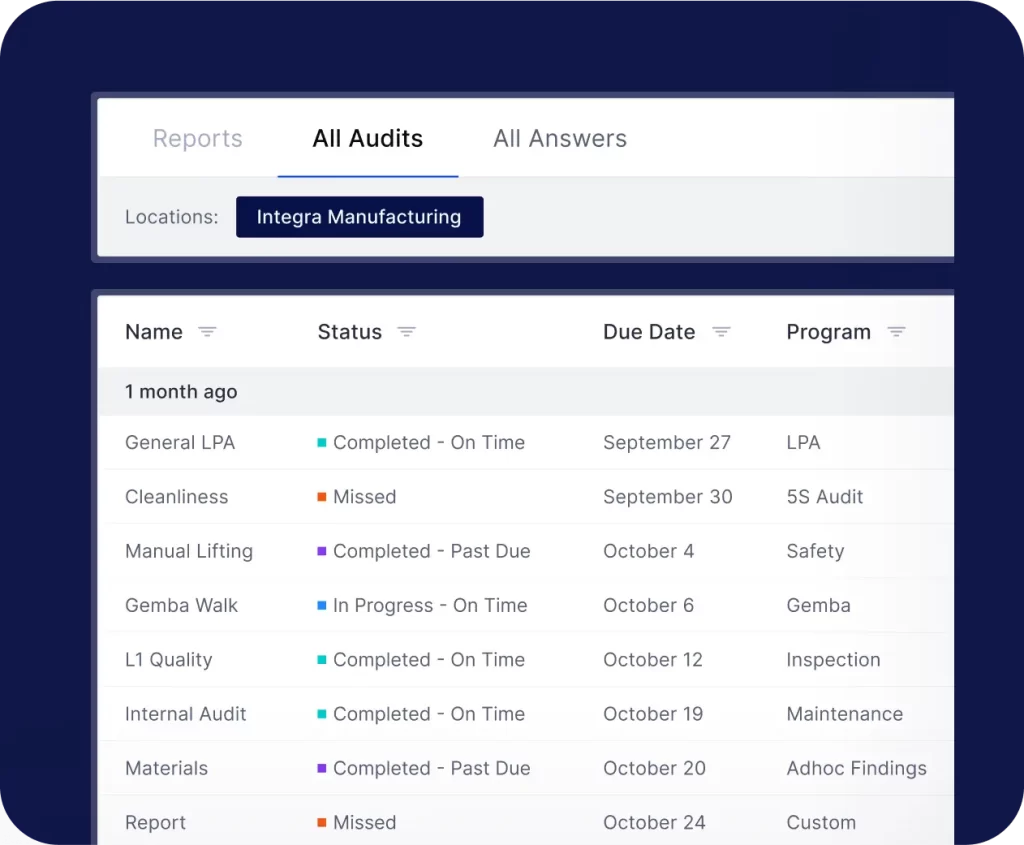Switch to the Reports tab
1024x845 pixels.
(197, 138)
